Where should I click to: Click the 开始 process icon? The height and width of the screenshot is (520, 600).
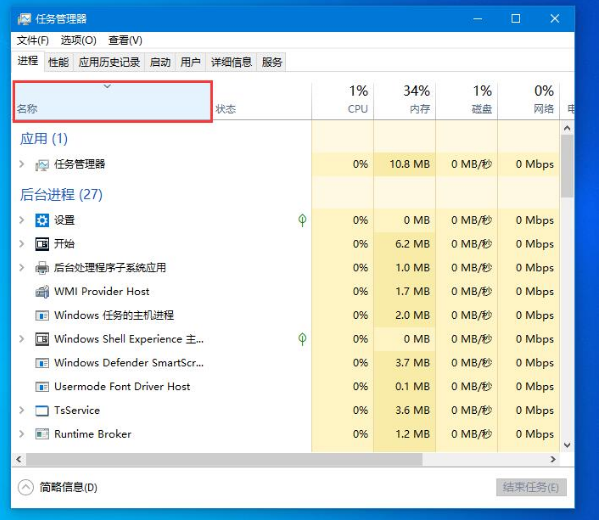coord(42,244)
